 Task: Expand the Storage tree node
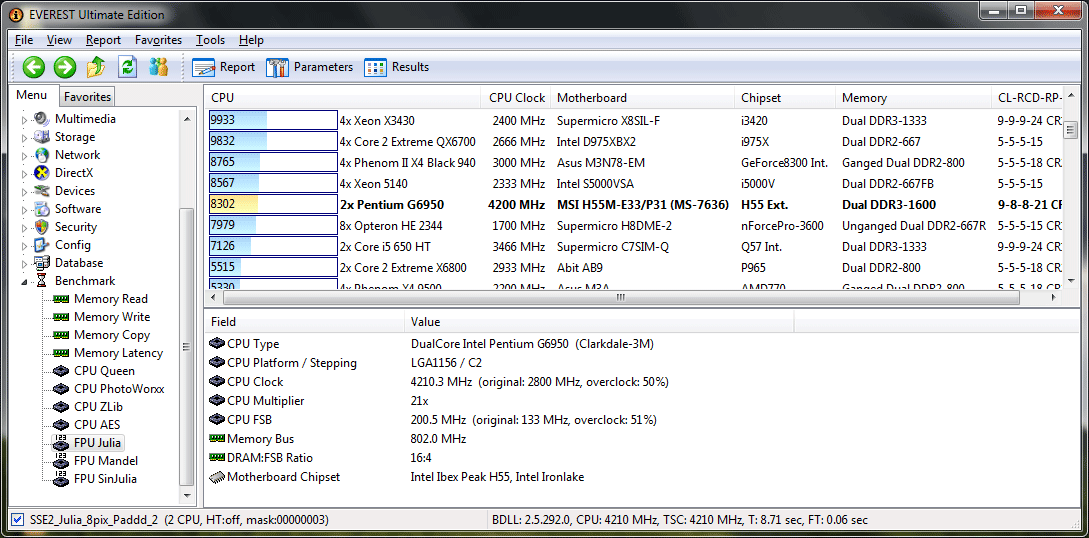[25, 137]
